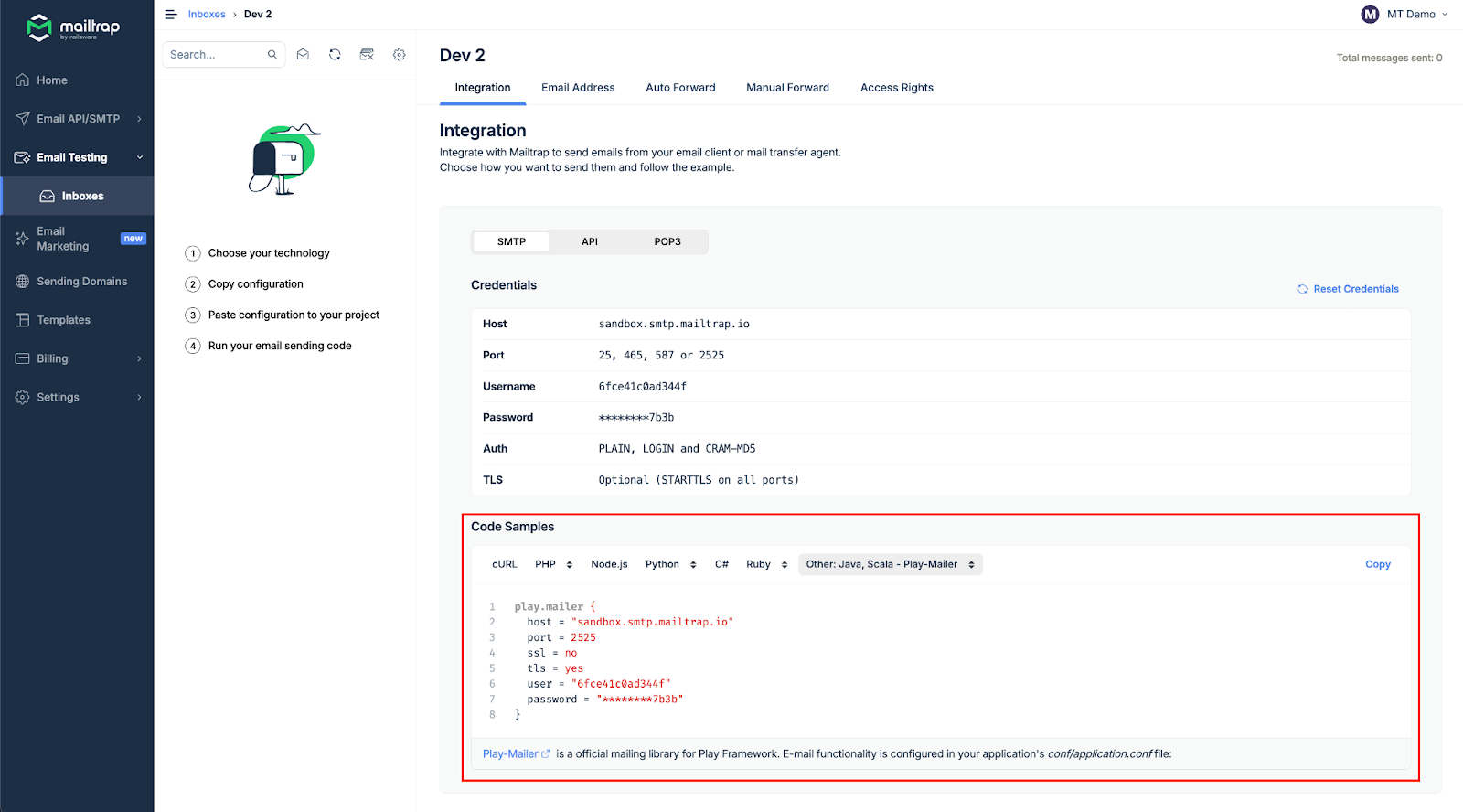Copy the code sample with Copy button
This screenshot has height=812, width=1463.
point(1378,564)
